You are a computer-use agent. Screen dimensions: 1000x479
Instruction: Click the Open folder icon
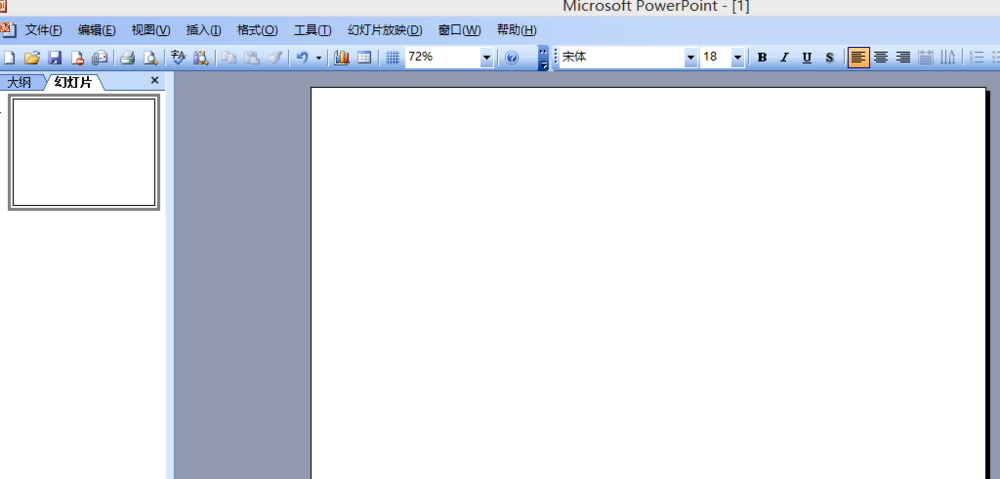click(x=32, y=58)
